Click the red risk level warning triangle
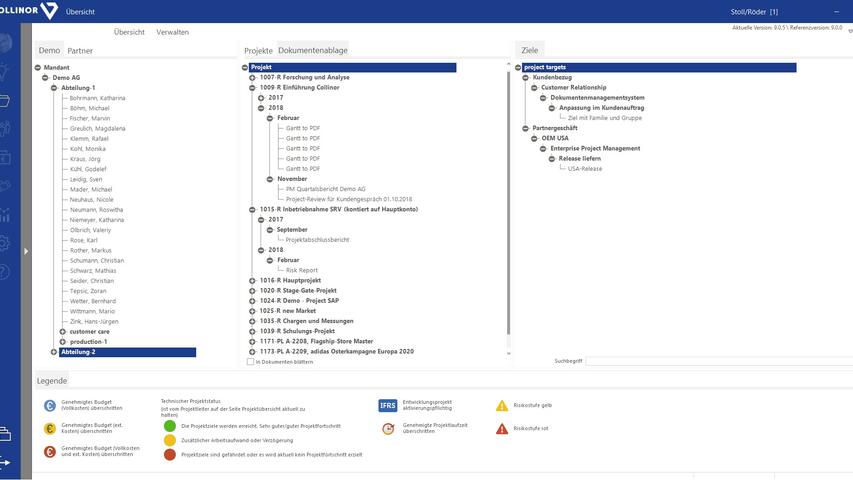Screen dimensions: 853x480 tap(502, 429)
